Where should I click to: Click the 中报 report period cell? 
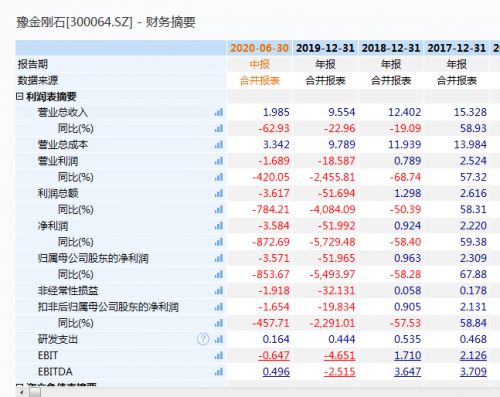259,64
